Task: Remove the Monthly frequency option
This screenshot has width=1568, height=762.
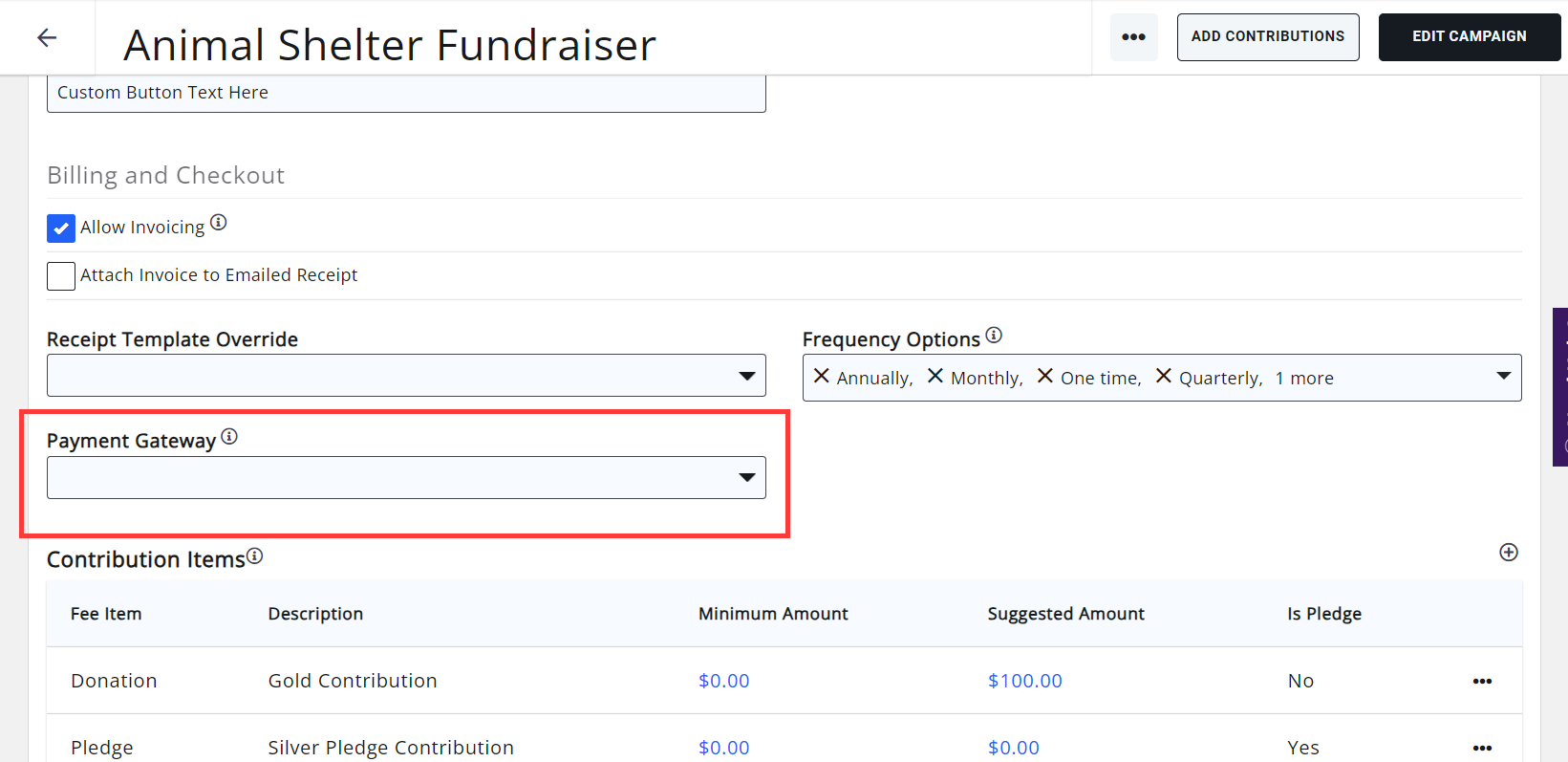Action: (935, 377)
